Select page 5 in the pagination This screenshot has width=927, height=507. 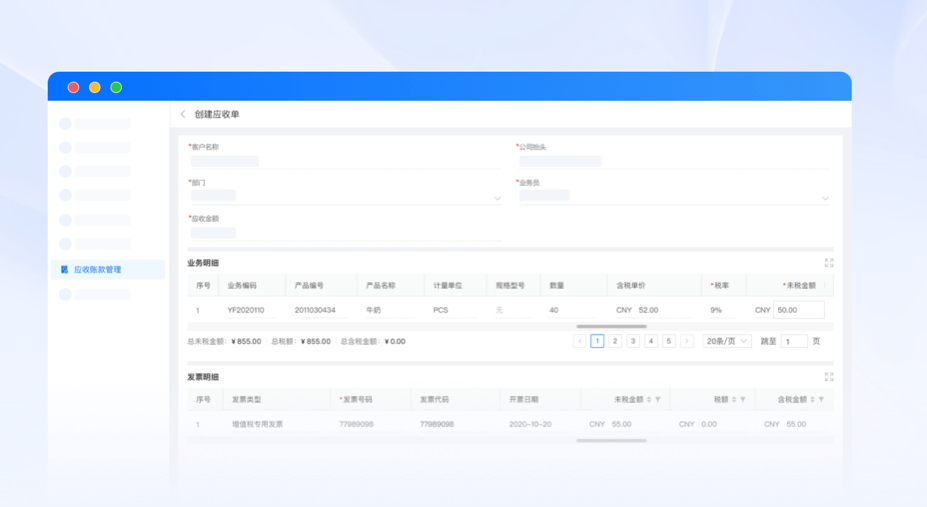click(x=669, y=342)
